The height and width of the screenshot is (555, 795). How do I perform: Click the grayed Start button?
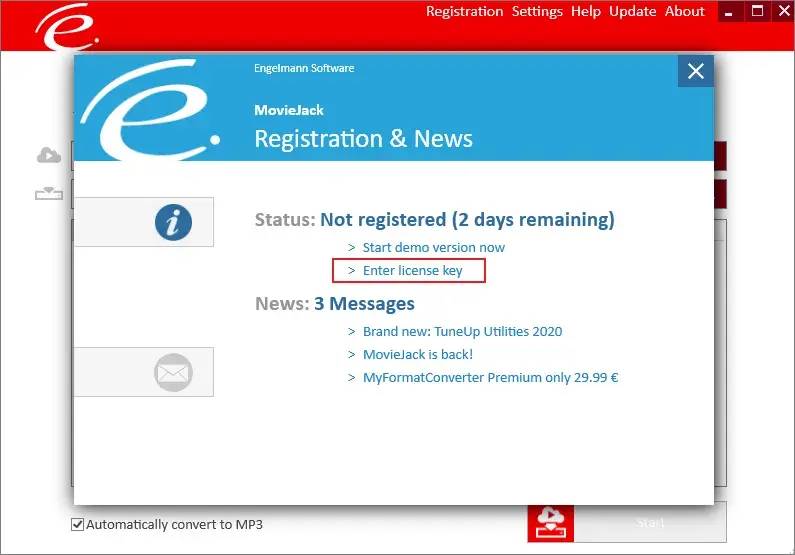coord(651,523)
